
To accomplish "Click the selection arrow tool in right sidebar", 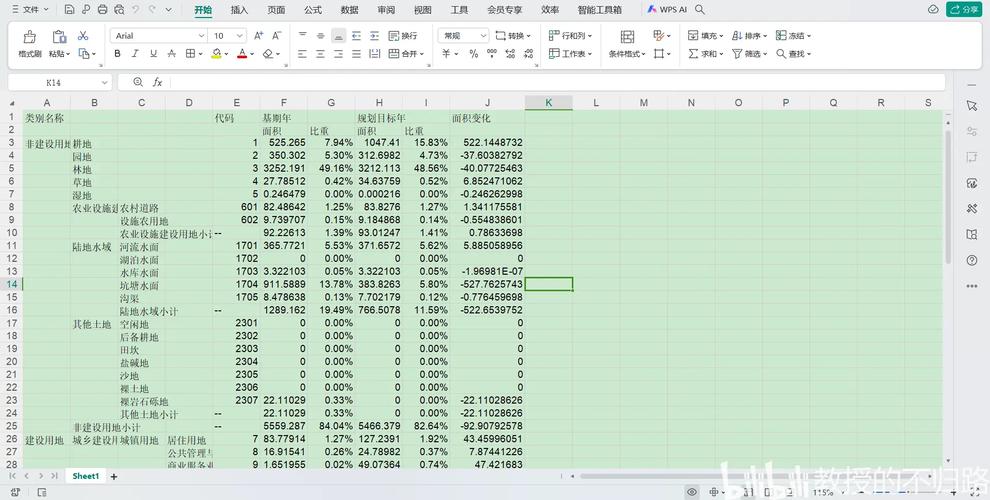I will click(x=972, y=105).
